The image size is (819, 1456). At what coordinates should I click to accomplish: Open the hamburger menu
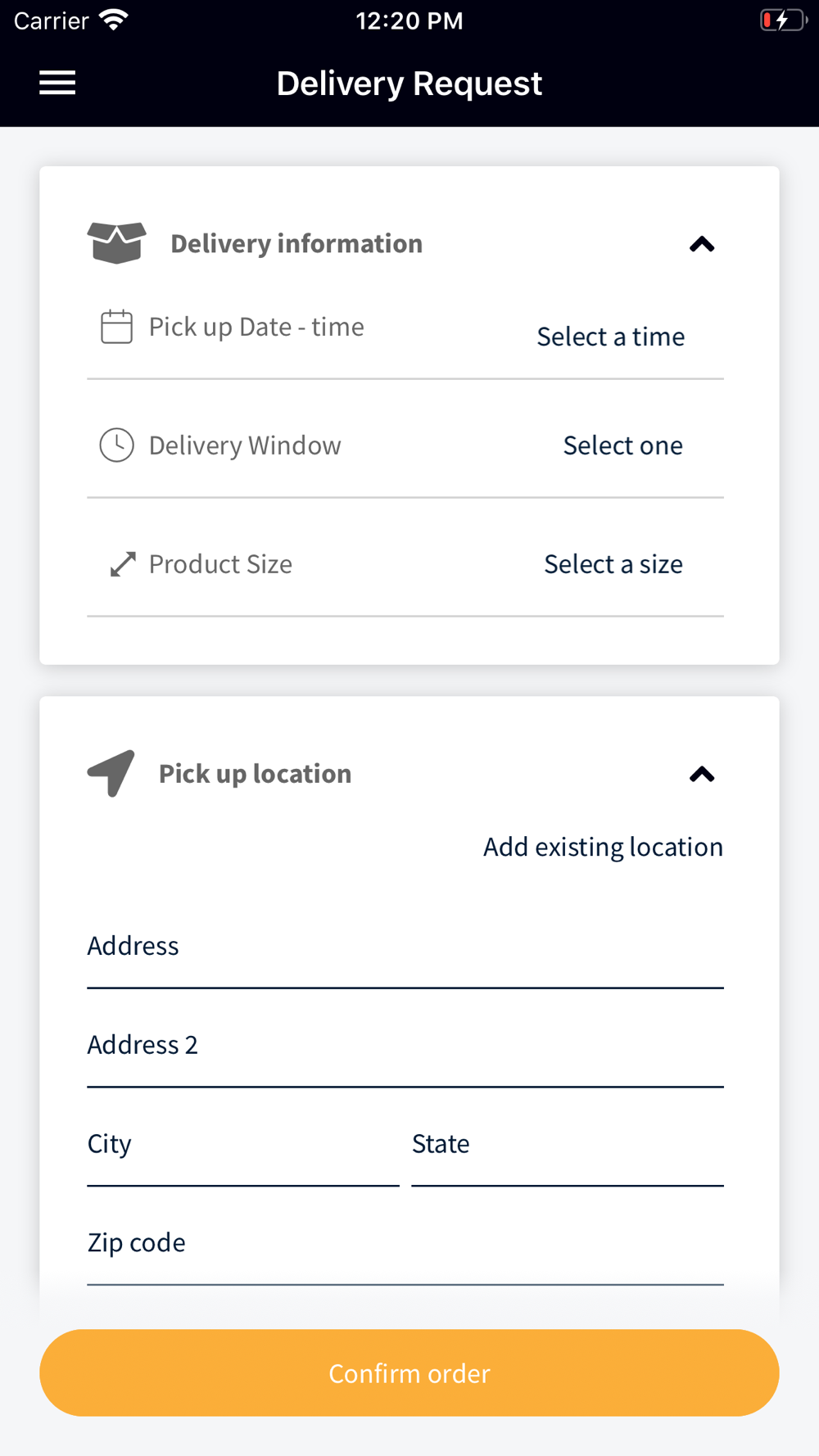[57, 83]
